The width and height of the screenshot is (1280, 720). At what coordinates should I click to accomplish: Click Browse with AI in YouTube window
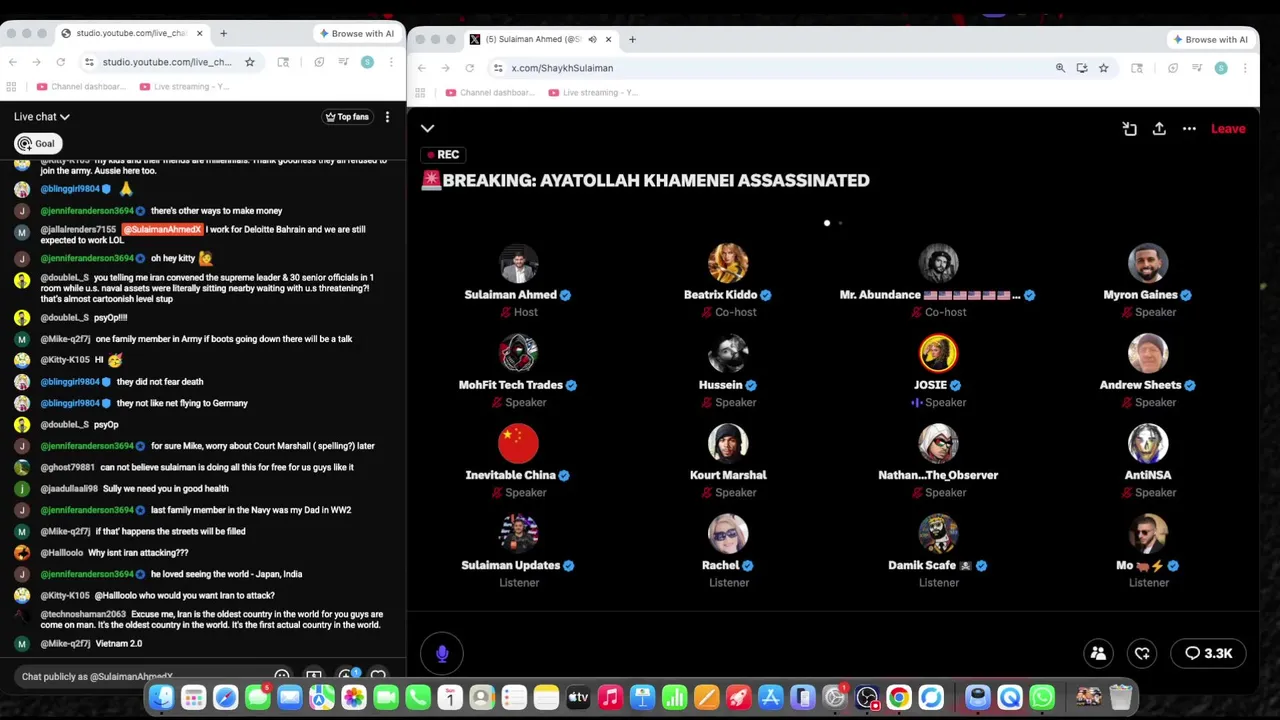[x=356, y=33]
